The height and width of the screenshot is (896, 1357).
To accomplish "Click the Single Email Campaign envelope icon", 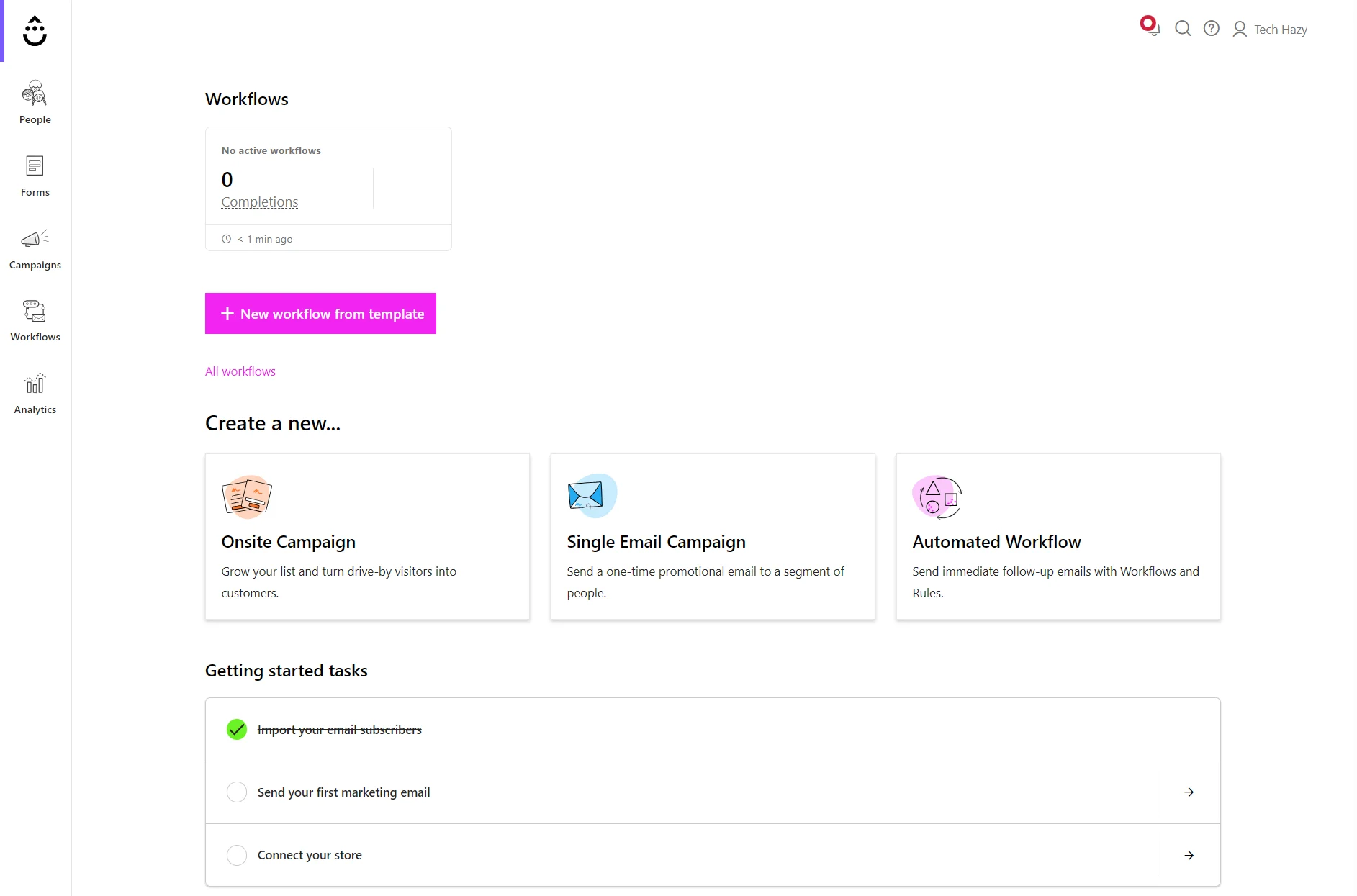I will click(592, 496).
